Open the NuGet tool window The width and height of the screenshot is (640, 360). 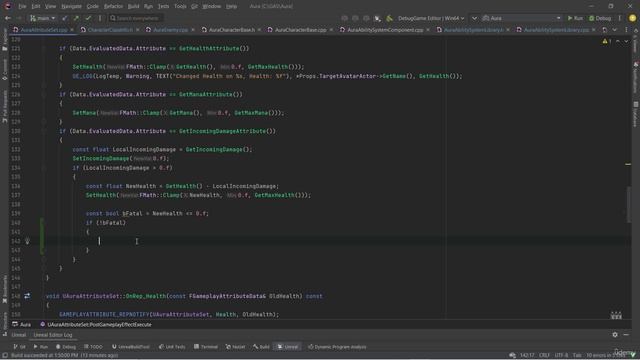click(236, 347)
